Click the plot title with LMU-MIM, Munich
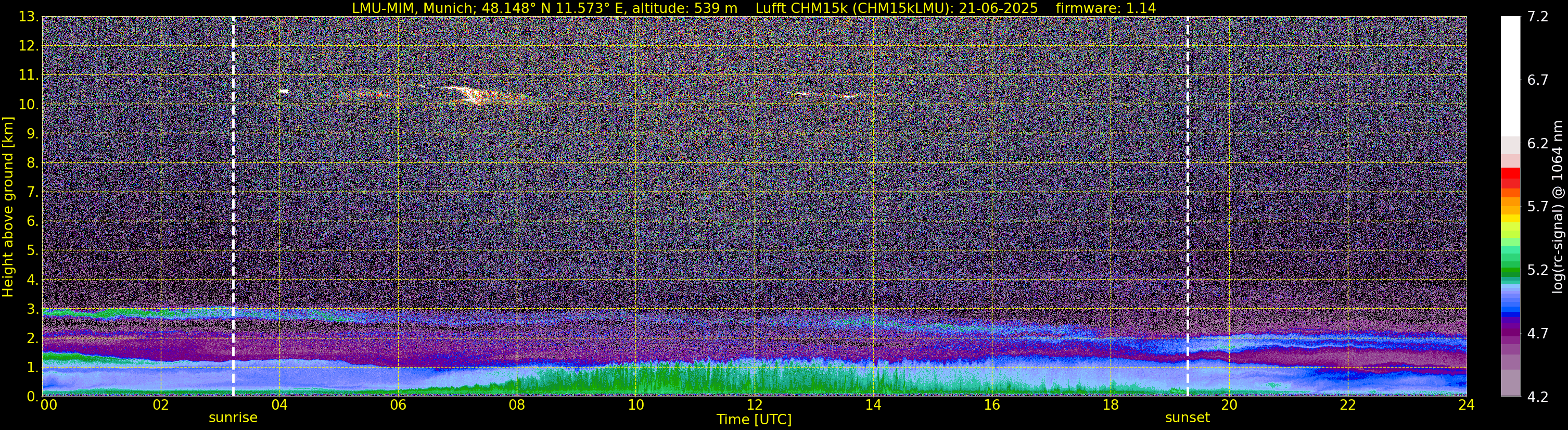Image resolution: width=1568 pixels, height=430 pixels. [x=754, y=8]
